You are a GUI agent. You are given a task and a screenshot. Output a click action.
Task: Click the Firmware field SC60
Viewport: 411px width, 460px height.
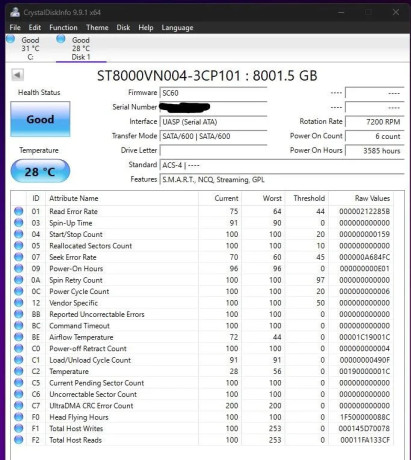click(x=213, y=93)
